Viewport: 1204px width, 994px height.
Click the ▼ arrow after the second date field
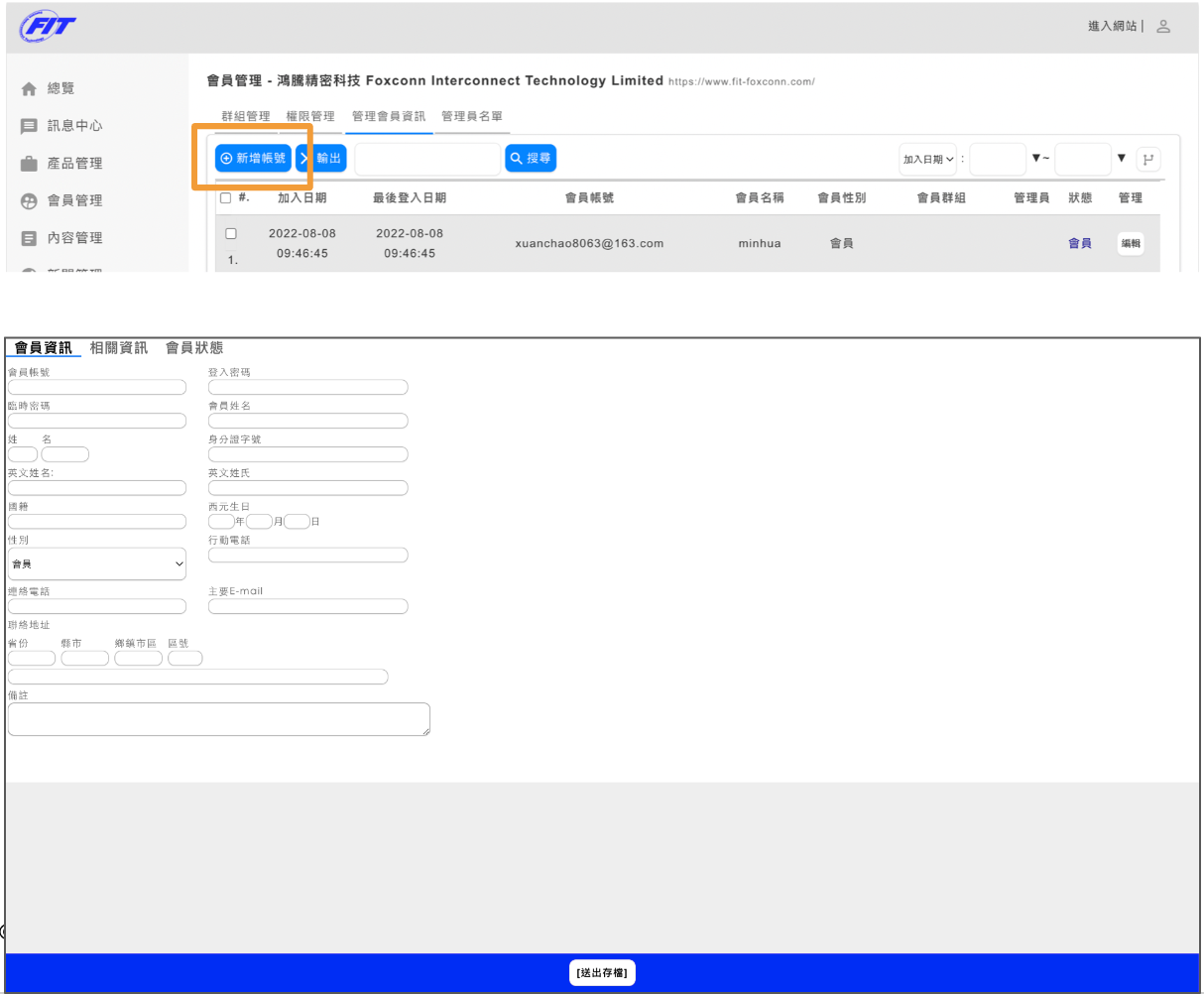point(1122,159)
